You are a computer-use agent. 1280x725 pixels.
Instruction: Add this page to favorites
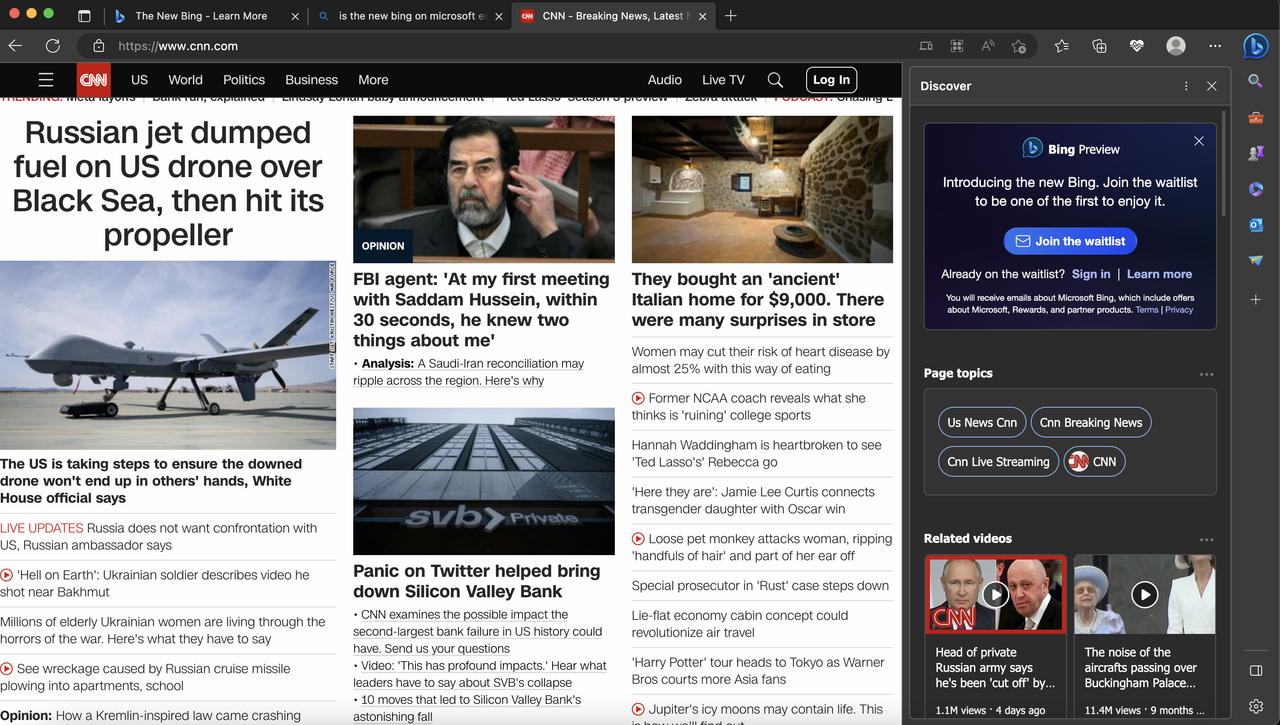click(1018, 46)
